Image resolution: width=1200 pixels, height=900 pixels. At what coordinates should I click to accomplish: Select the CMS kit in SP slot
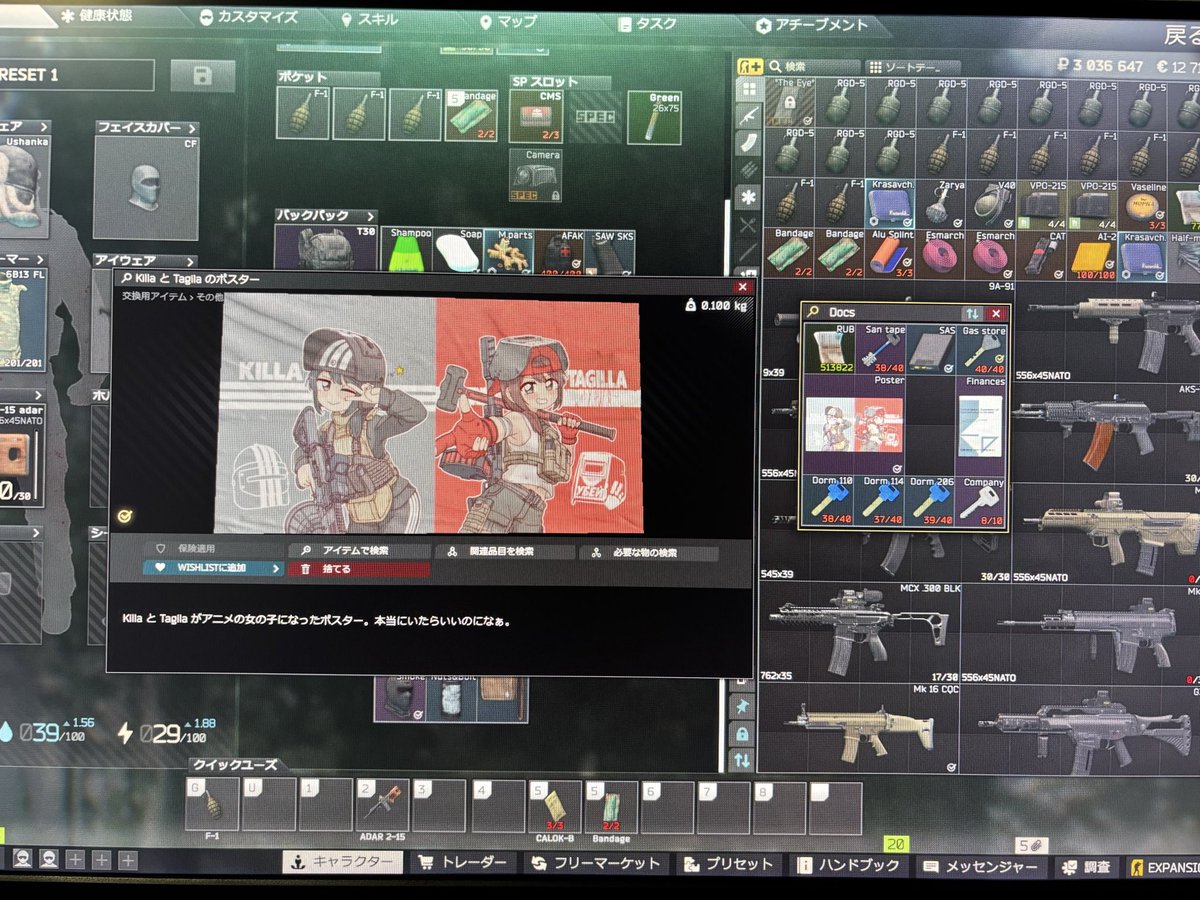[x=536, y=116]
